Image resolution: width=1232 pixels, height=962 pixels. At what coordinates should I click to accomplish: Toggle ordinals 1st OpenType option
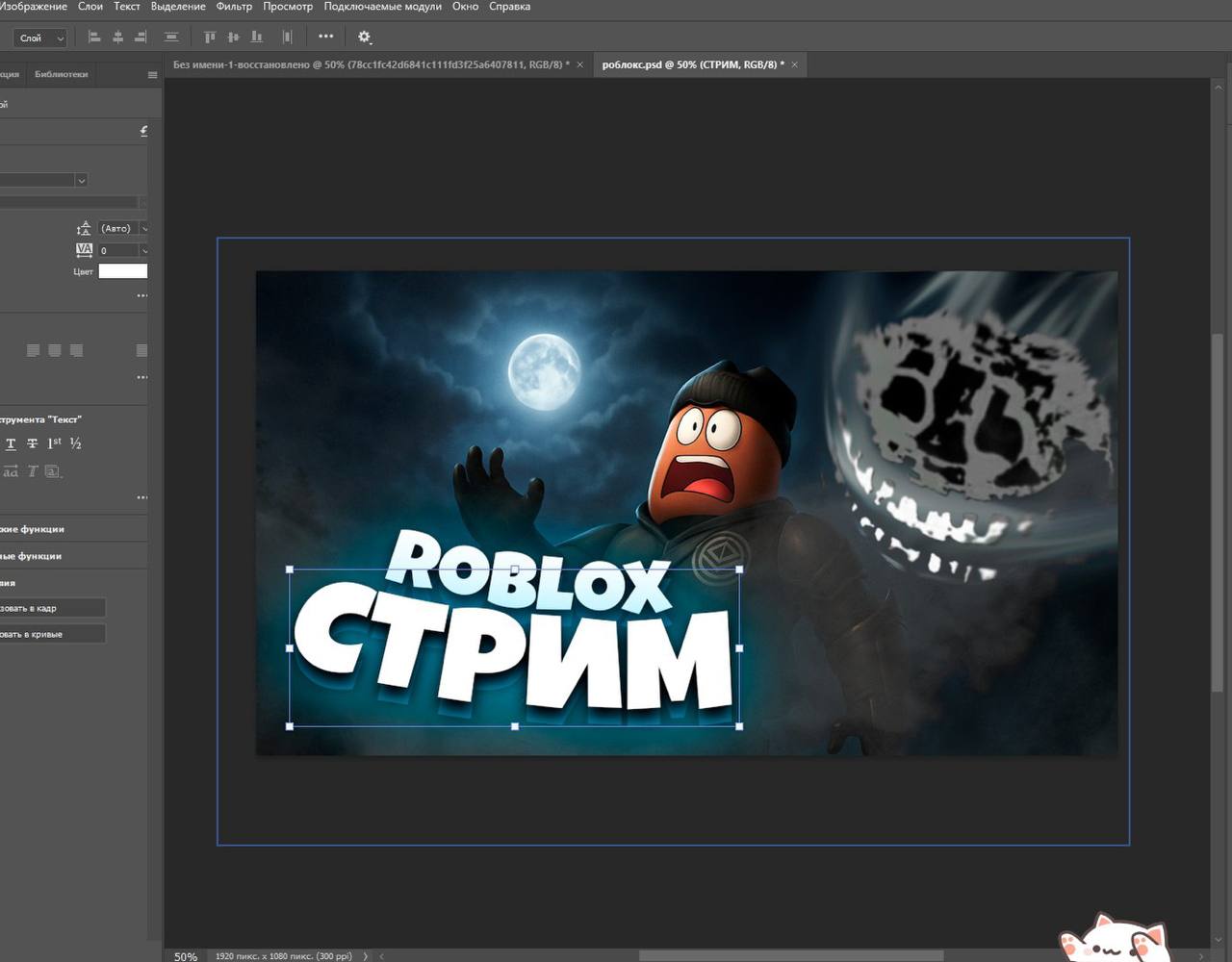(x=54, y=443)
